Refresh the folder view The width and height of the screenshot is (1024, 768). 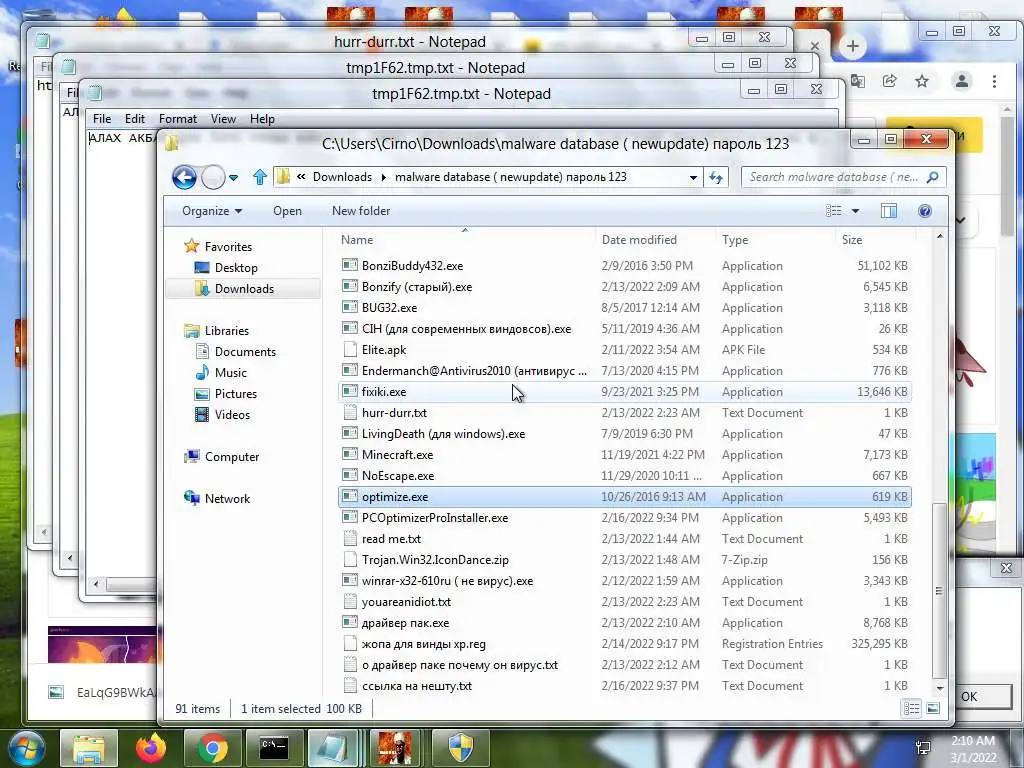(716, 178)
